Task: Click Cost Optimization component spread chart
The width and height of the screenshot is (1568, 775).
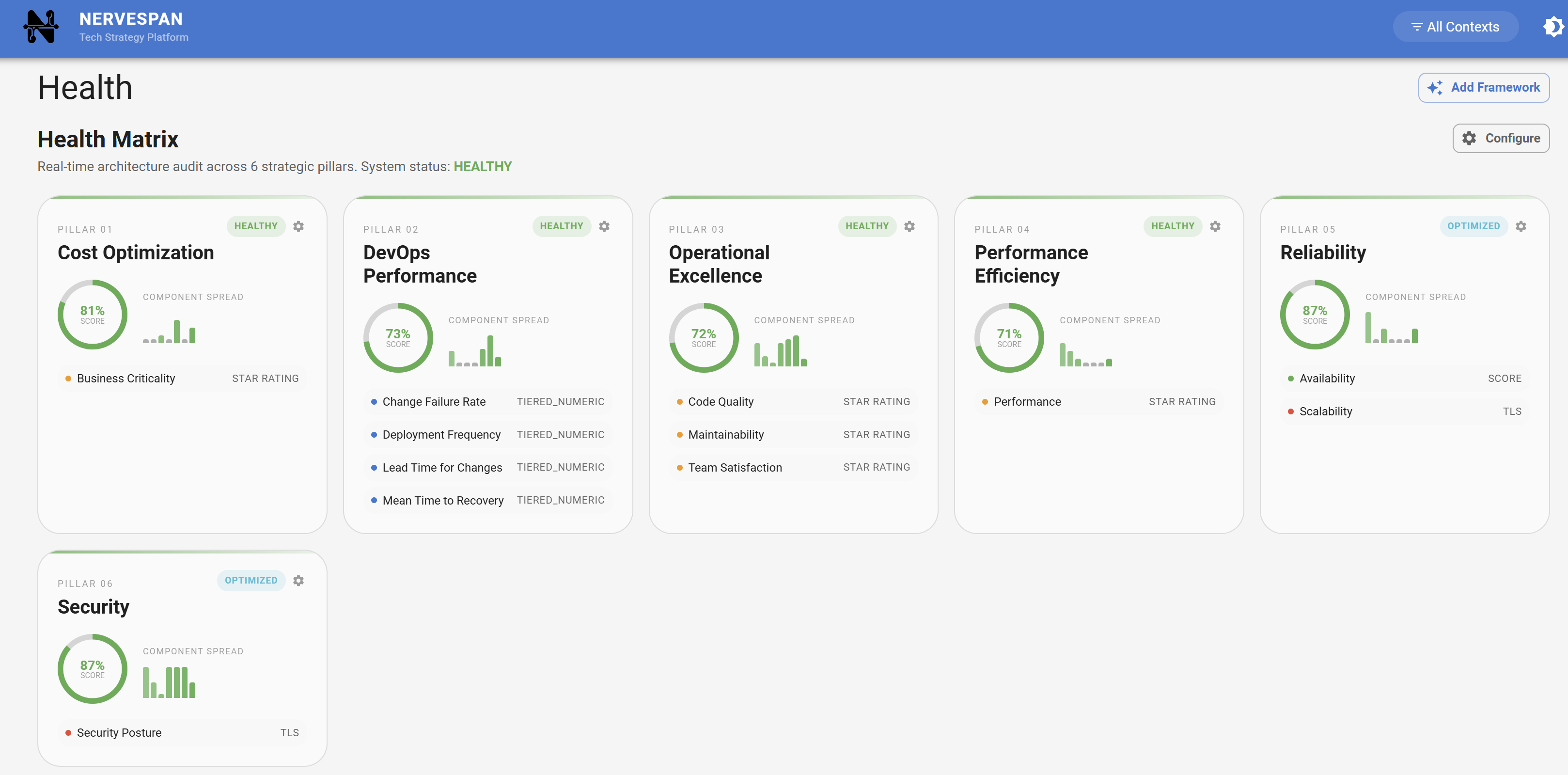Action: (x=169, y=331)
